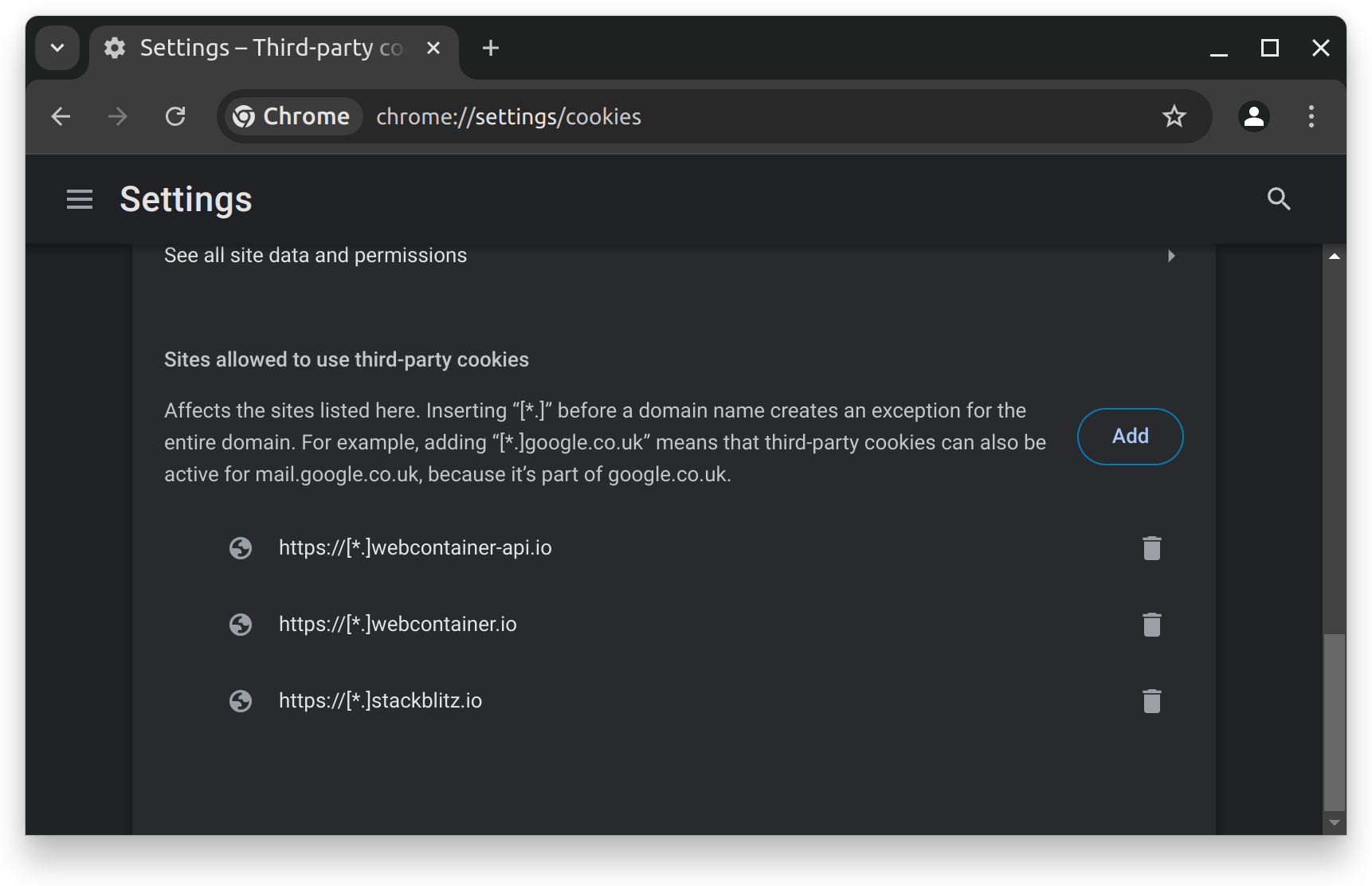Go back to the previous page
The image size is (1372, 886).
coord(61,116)
